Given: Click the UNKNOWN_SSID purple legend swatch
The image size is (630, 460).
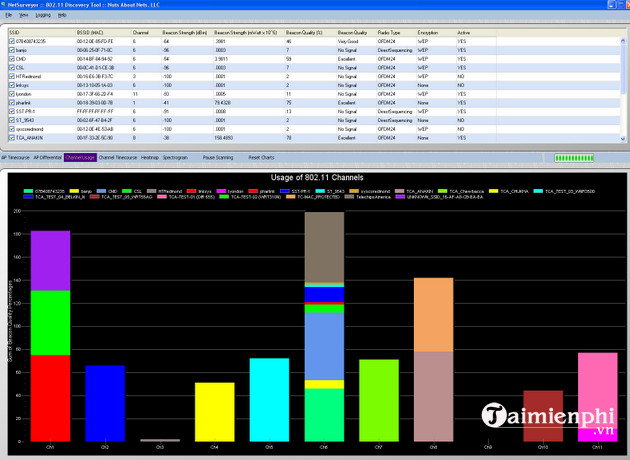Looking at the screenshot, I should [x=400, y=197].
